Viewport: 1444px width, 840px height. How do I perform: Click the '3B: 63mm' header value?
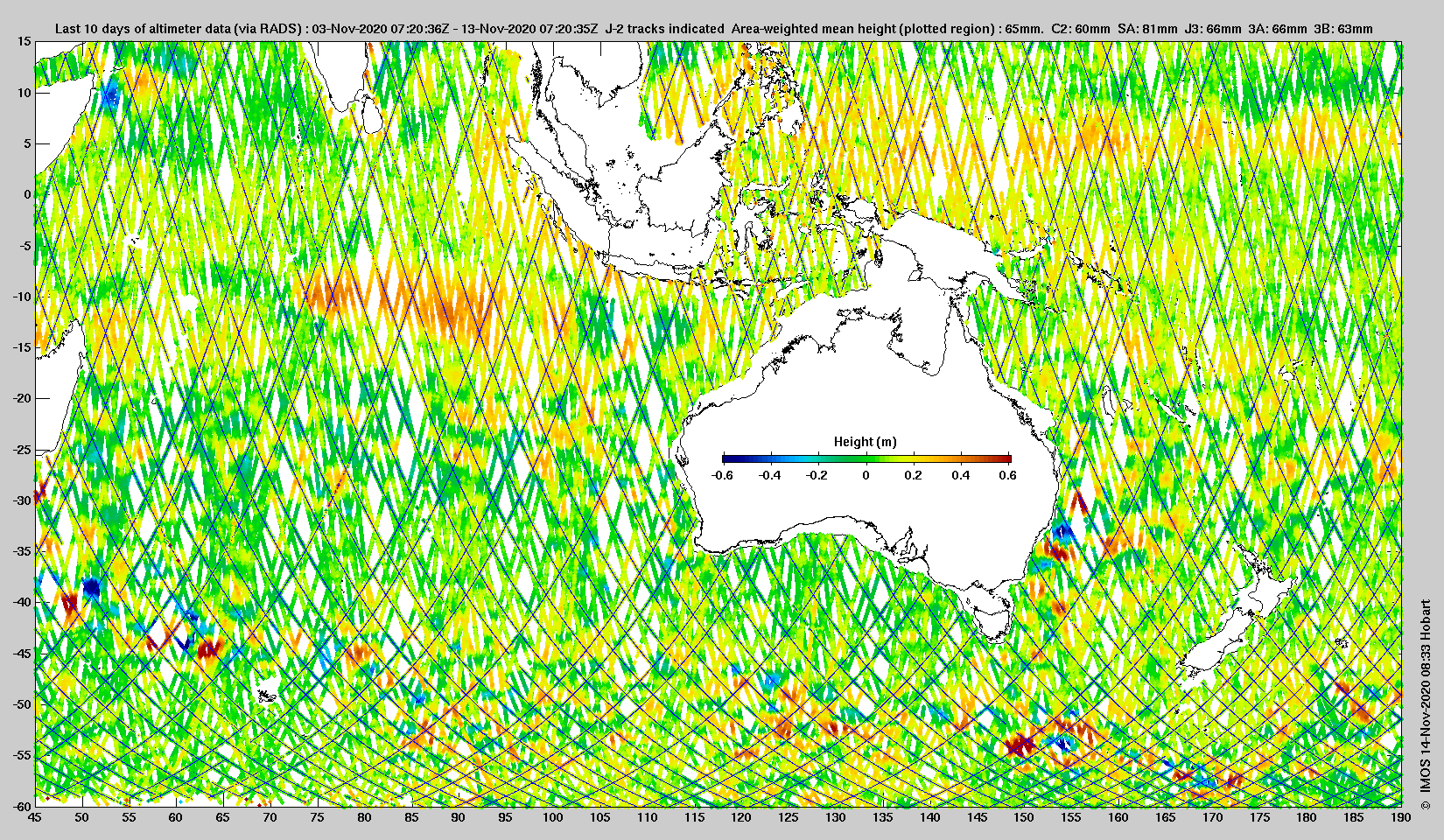pos(1343,29)
